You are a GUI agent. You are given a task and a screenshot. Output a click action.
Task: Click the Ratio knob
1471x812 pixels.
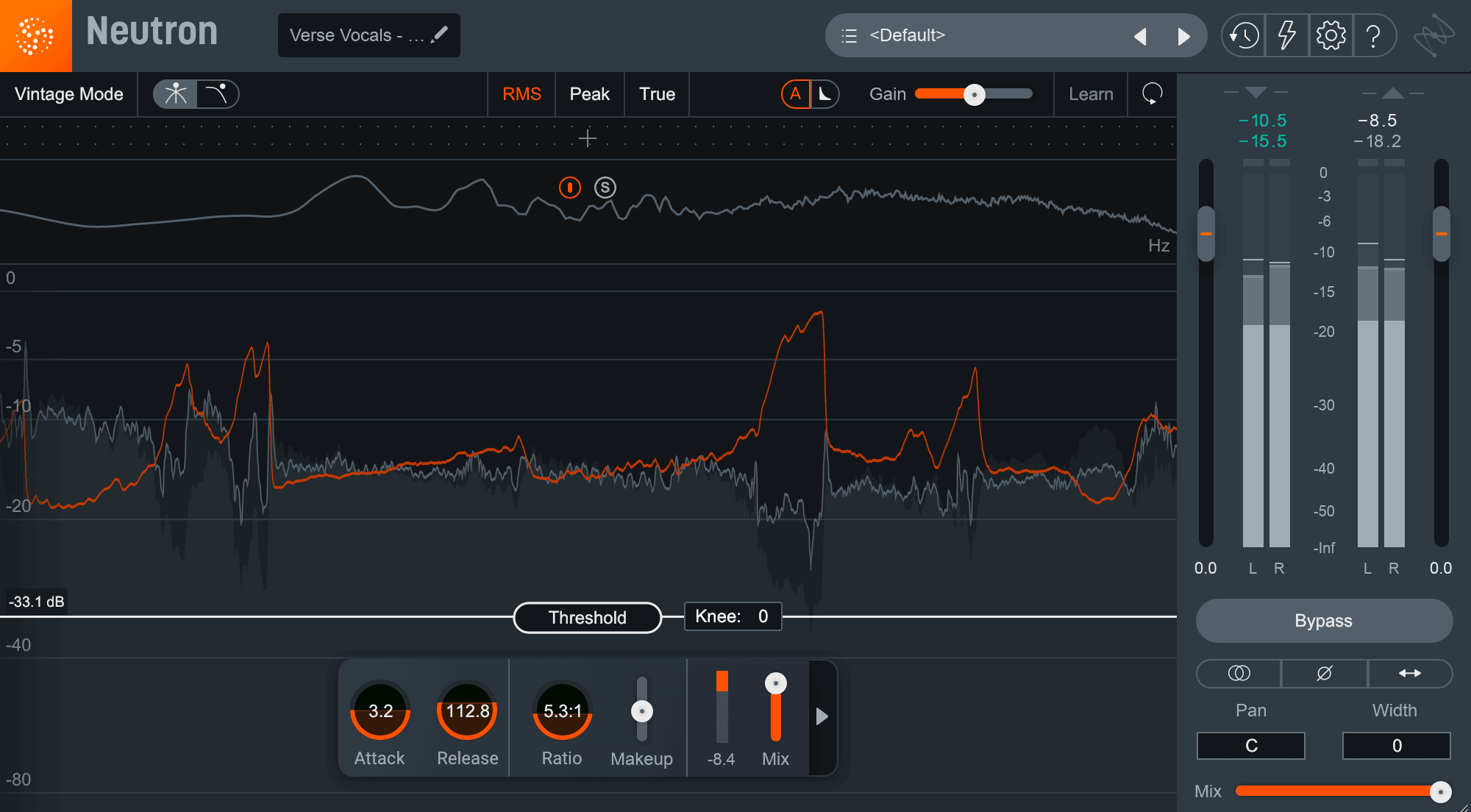click(x=562, y=710)
